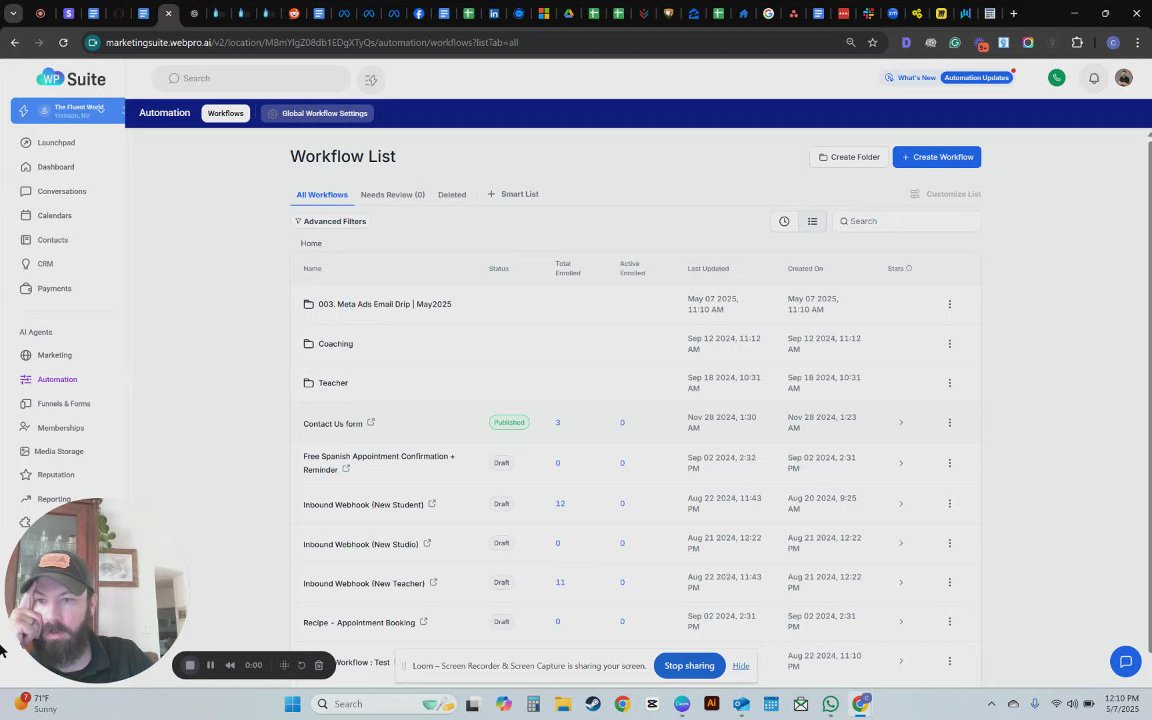Open the chat support bubble

click(1125, 661)
